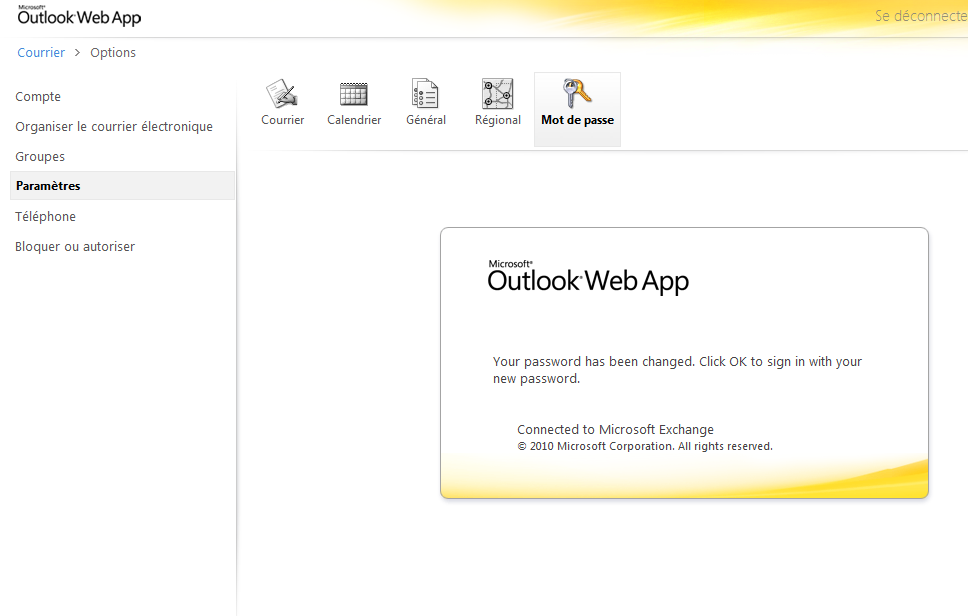Click Connected to Microsoft Exchange text
The height and width of the screenshot is (616, 968).
[x=615, y=430]
